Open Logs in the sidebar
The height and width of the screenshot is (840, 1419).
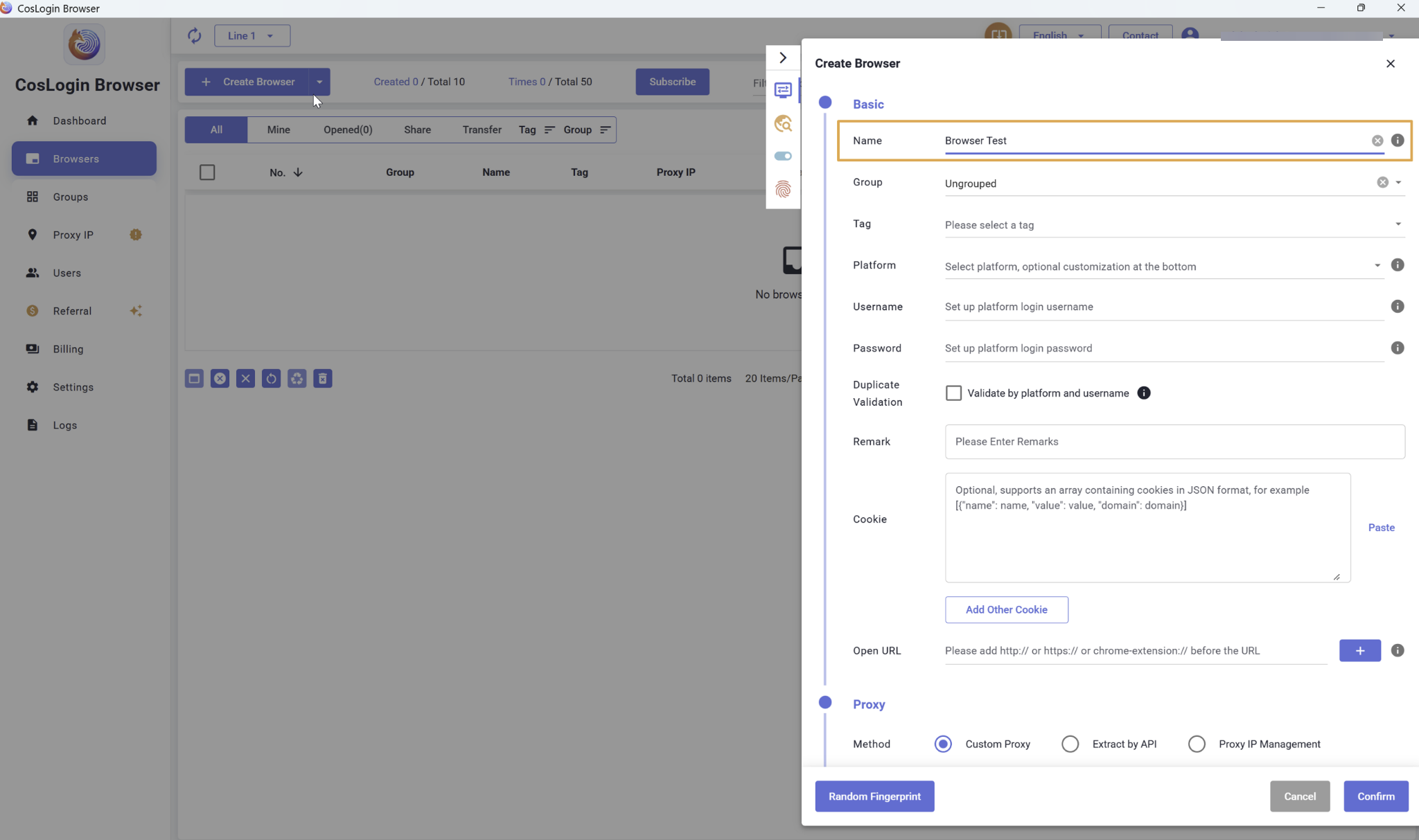[x=84, y=425]
